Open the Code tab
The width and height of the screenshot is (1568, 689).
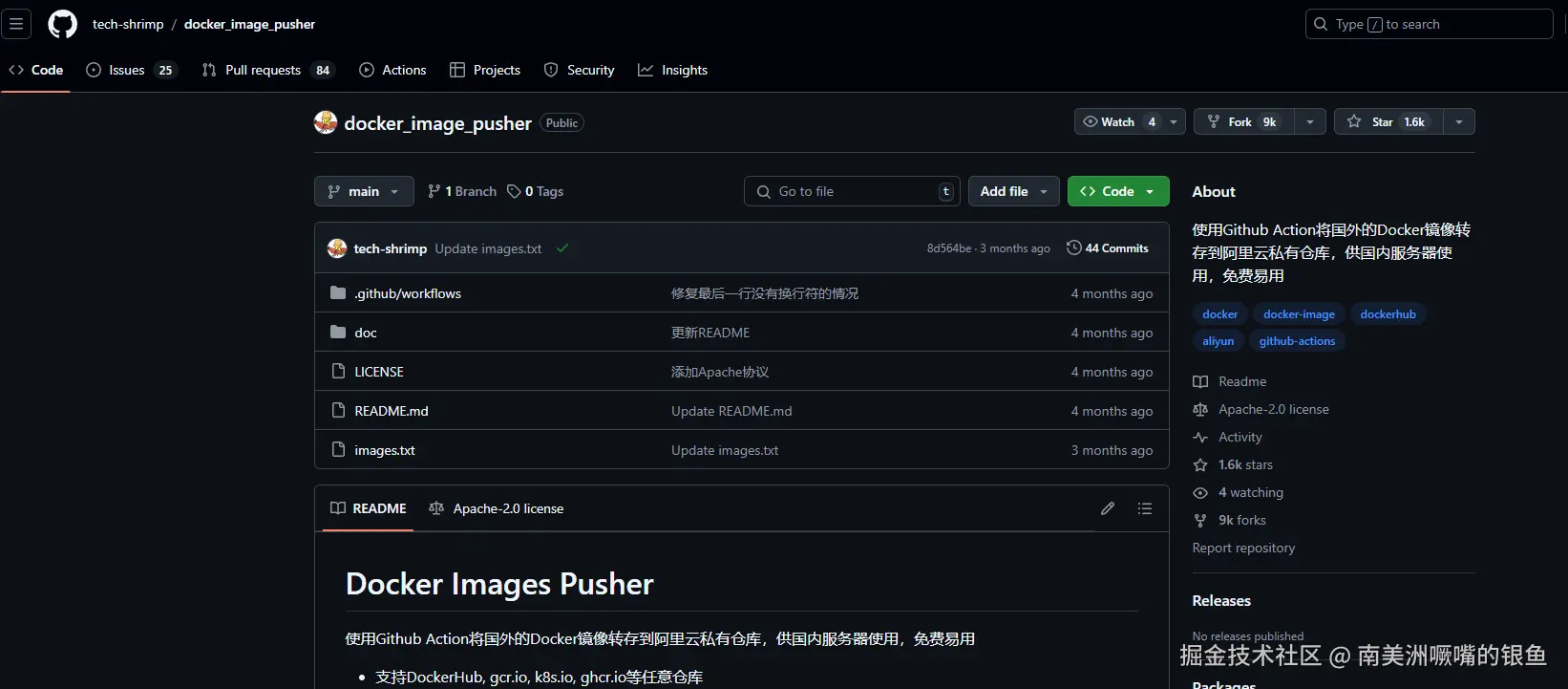pos(36,70)
